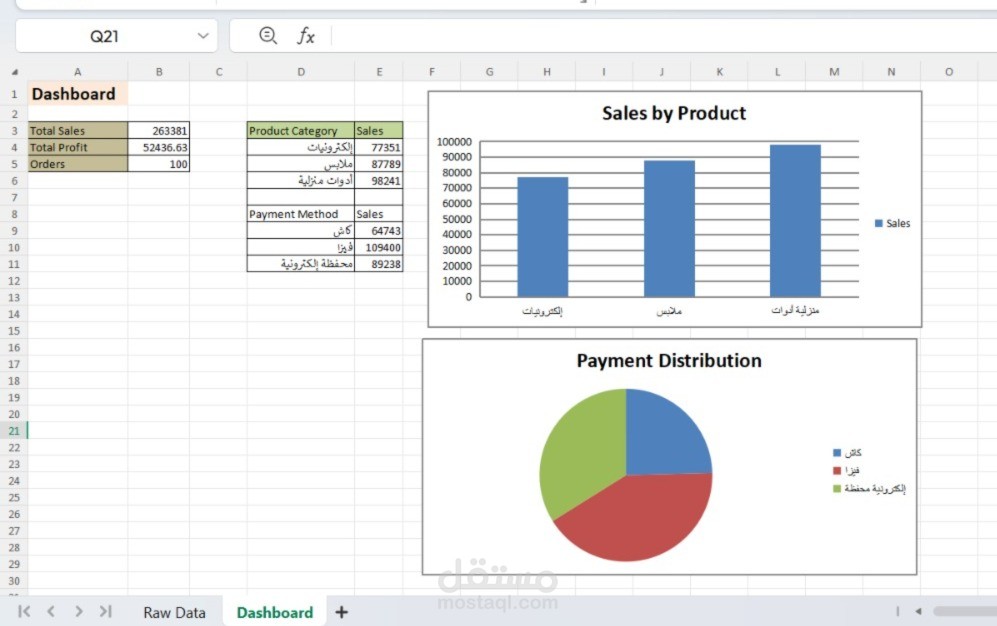
Task: Go to first sheet navigation arrow
Action: [x=24, y=611]
